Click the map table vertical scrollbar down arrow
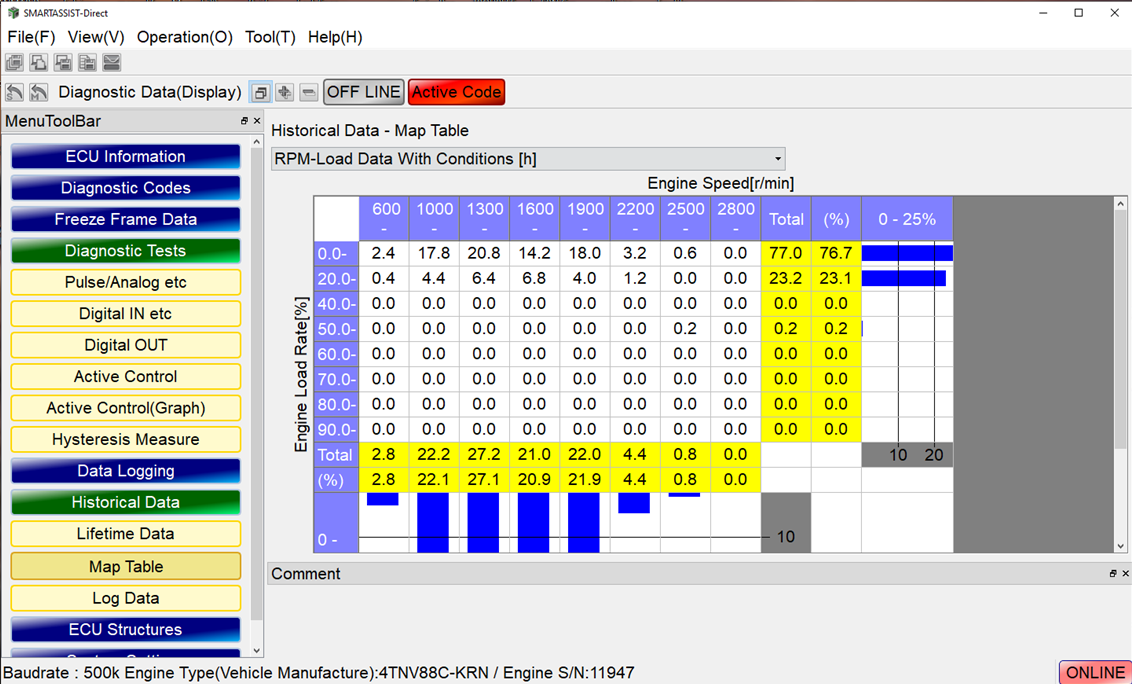Screen dimensions: 1132x684 tap(1120, 546)
